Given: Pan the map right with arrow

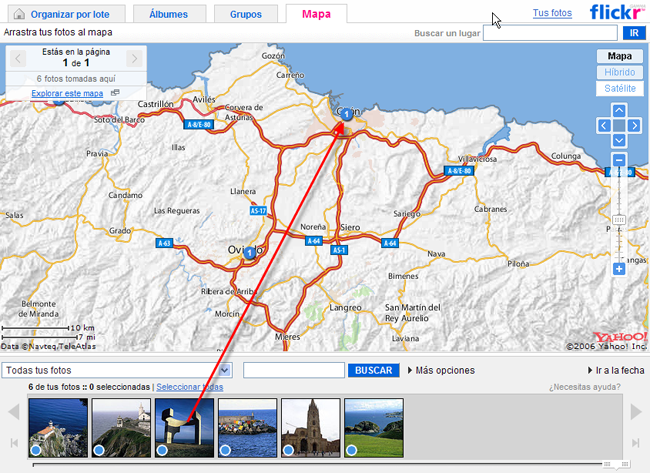Looking at the screenshot, I should (634, 125).
